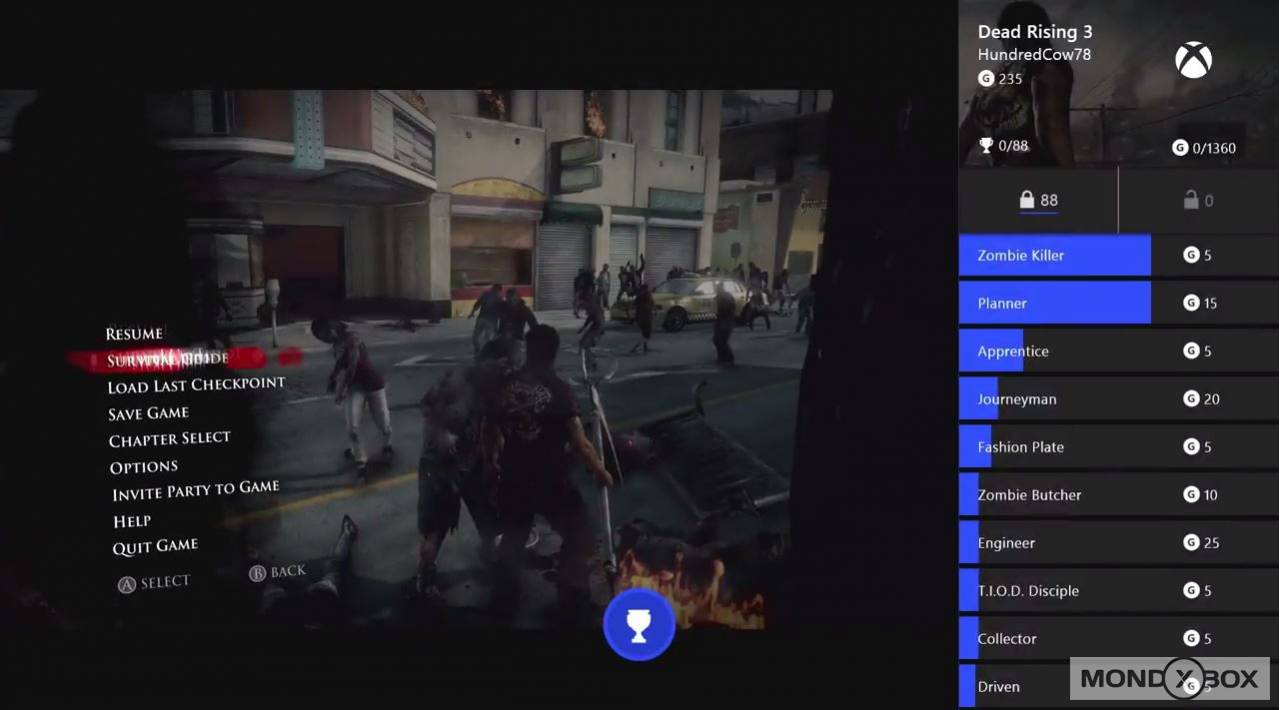1280x710 pixels.
Task: Click the Xbox logo icon
Action: [1193, 61]
